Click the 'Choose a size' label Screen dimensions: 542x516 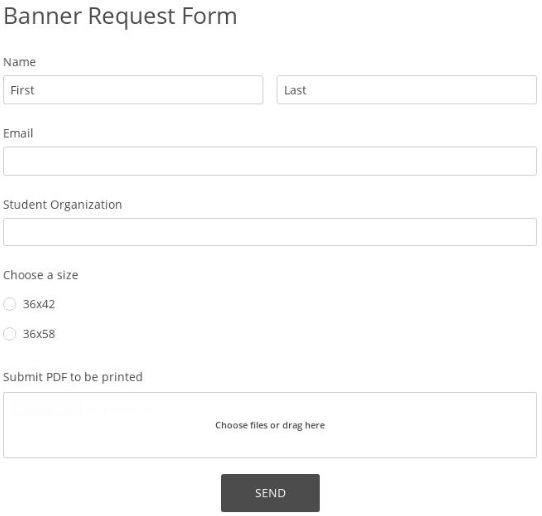coord(41,275)
